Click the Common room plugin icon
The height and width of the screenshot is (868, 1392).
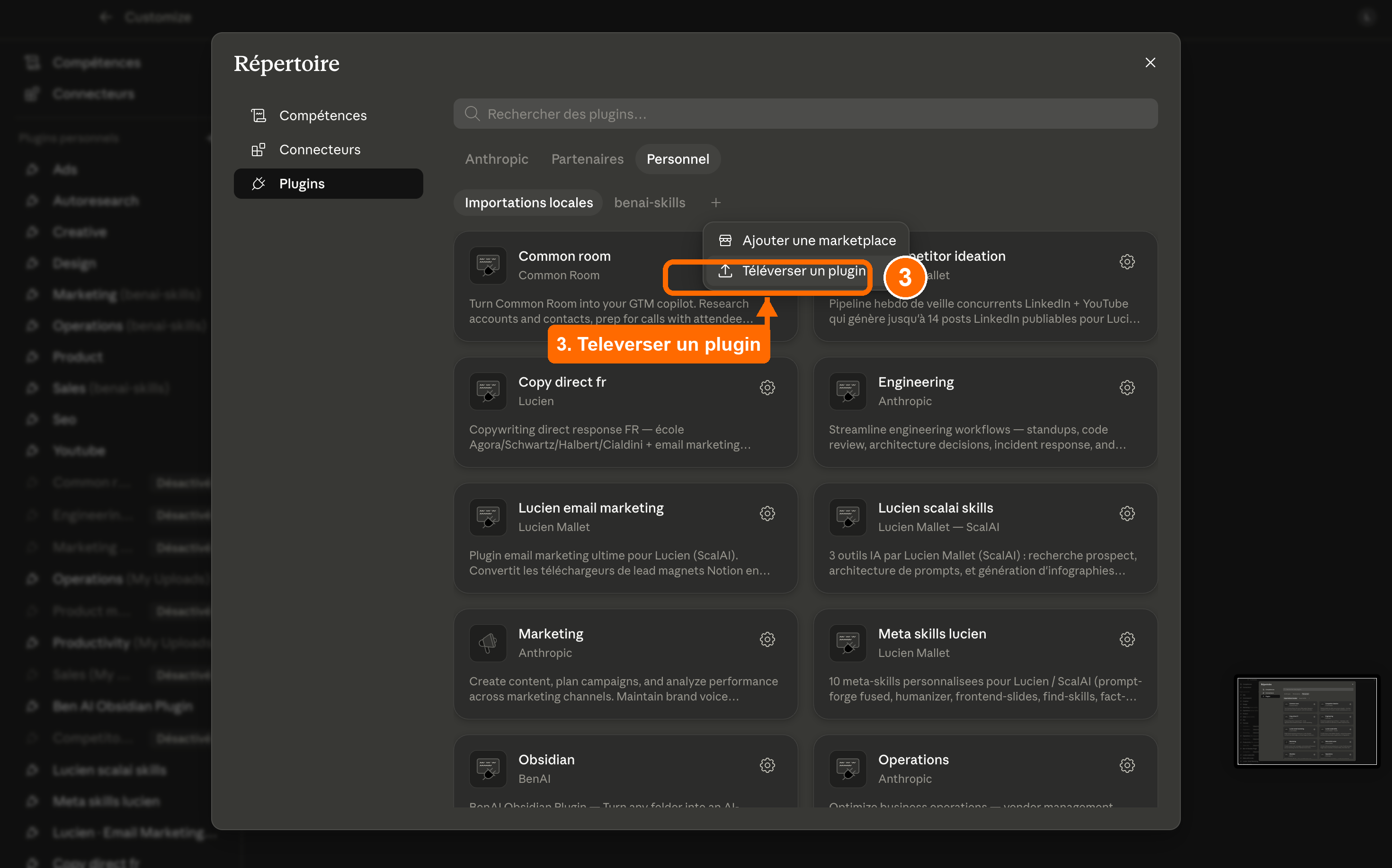click(x=488, y=265)
